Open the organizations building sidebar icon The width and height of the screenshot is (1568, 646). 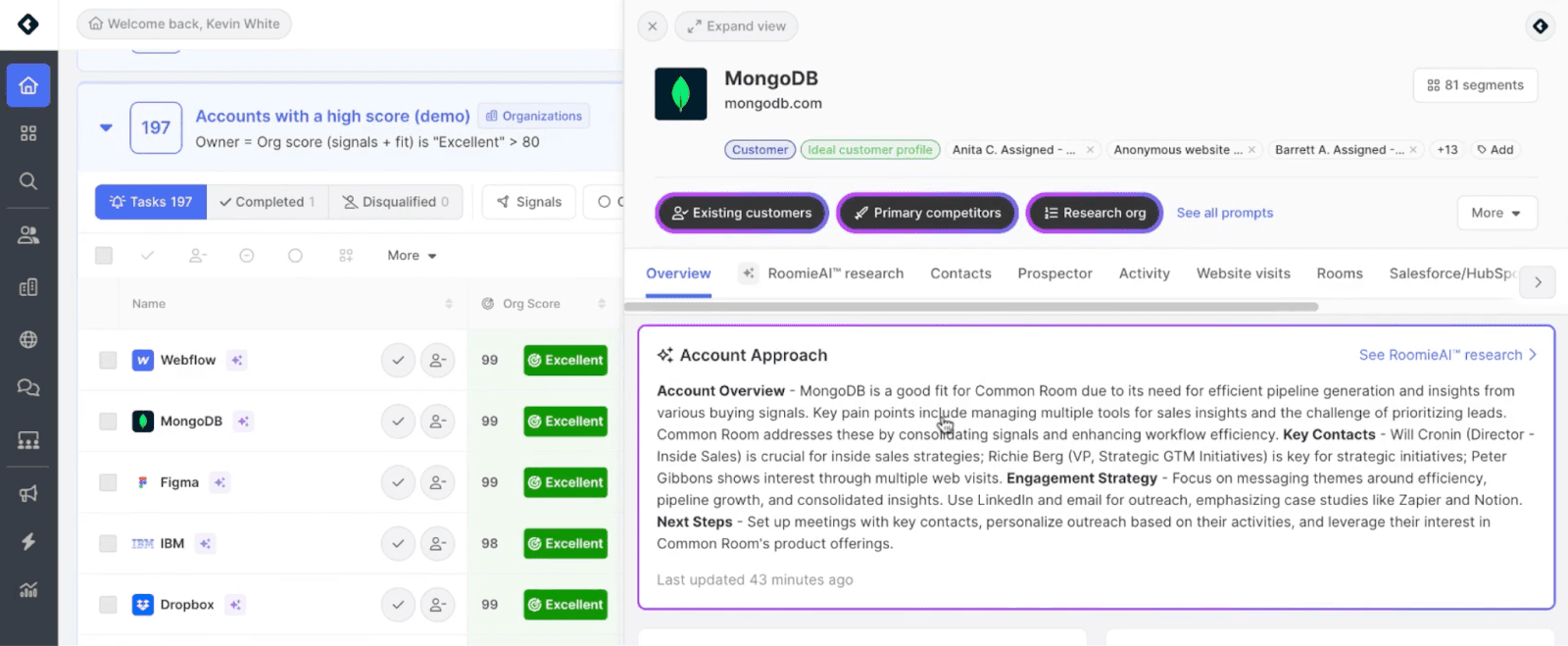pyautogui.click(x=28, y=287)
